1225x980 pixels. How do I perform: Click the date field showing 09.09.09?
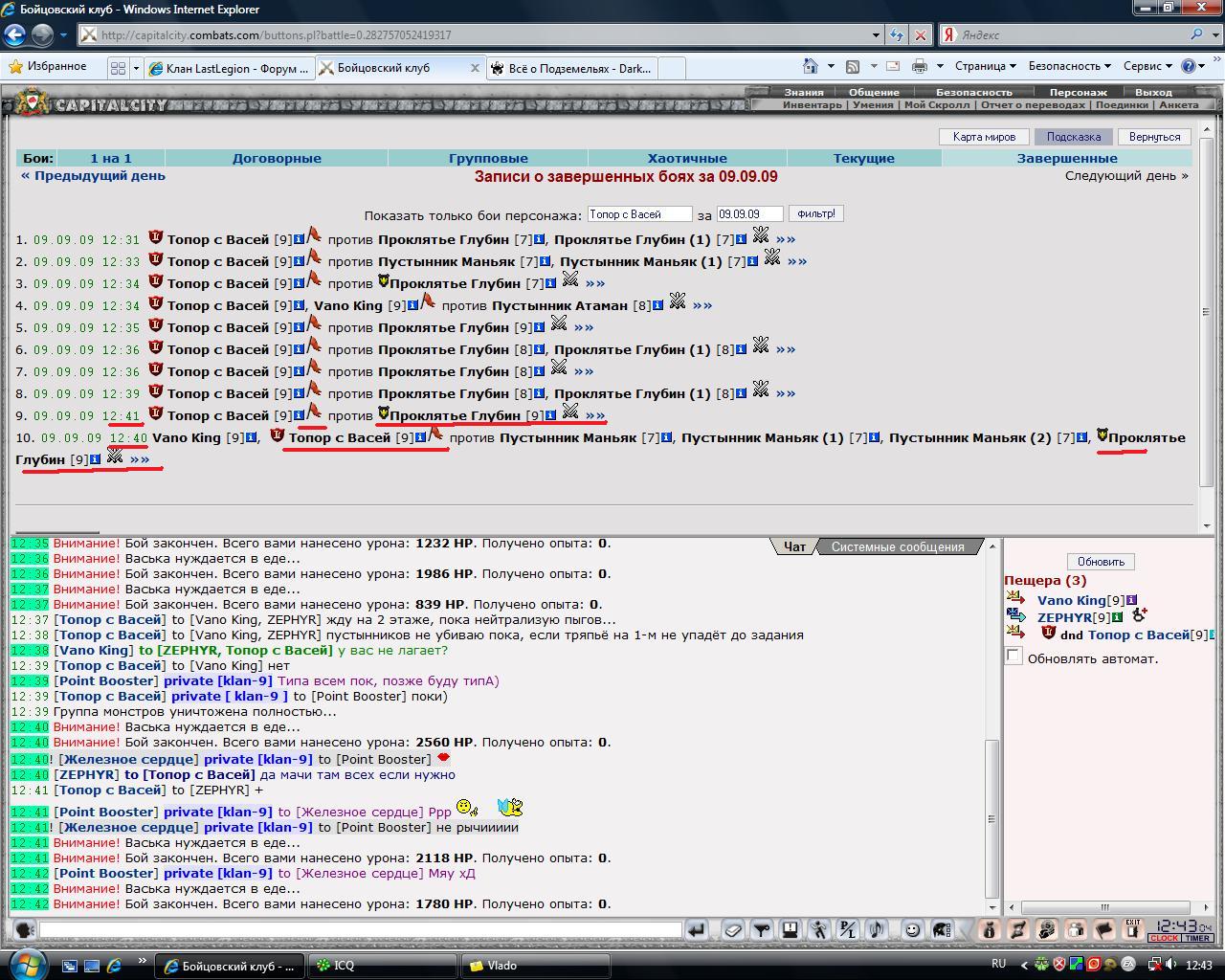(x=749, y=214)
